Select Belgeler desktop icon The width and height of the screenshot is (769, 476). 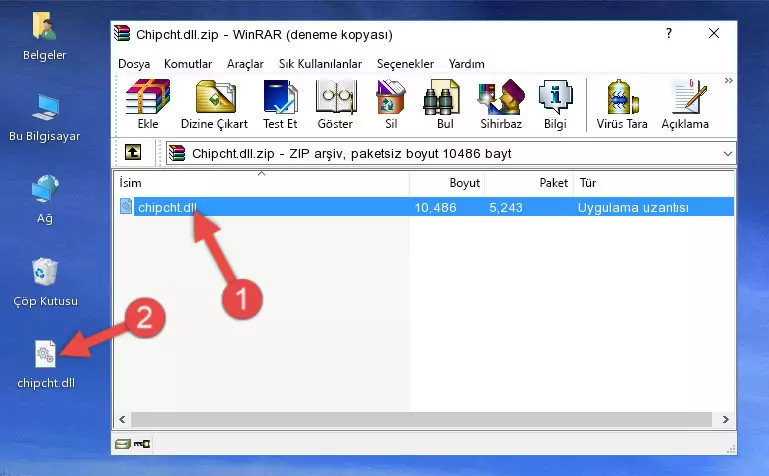pos(45,37)
